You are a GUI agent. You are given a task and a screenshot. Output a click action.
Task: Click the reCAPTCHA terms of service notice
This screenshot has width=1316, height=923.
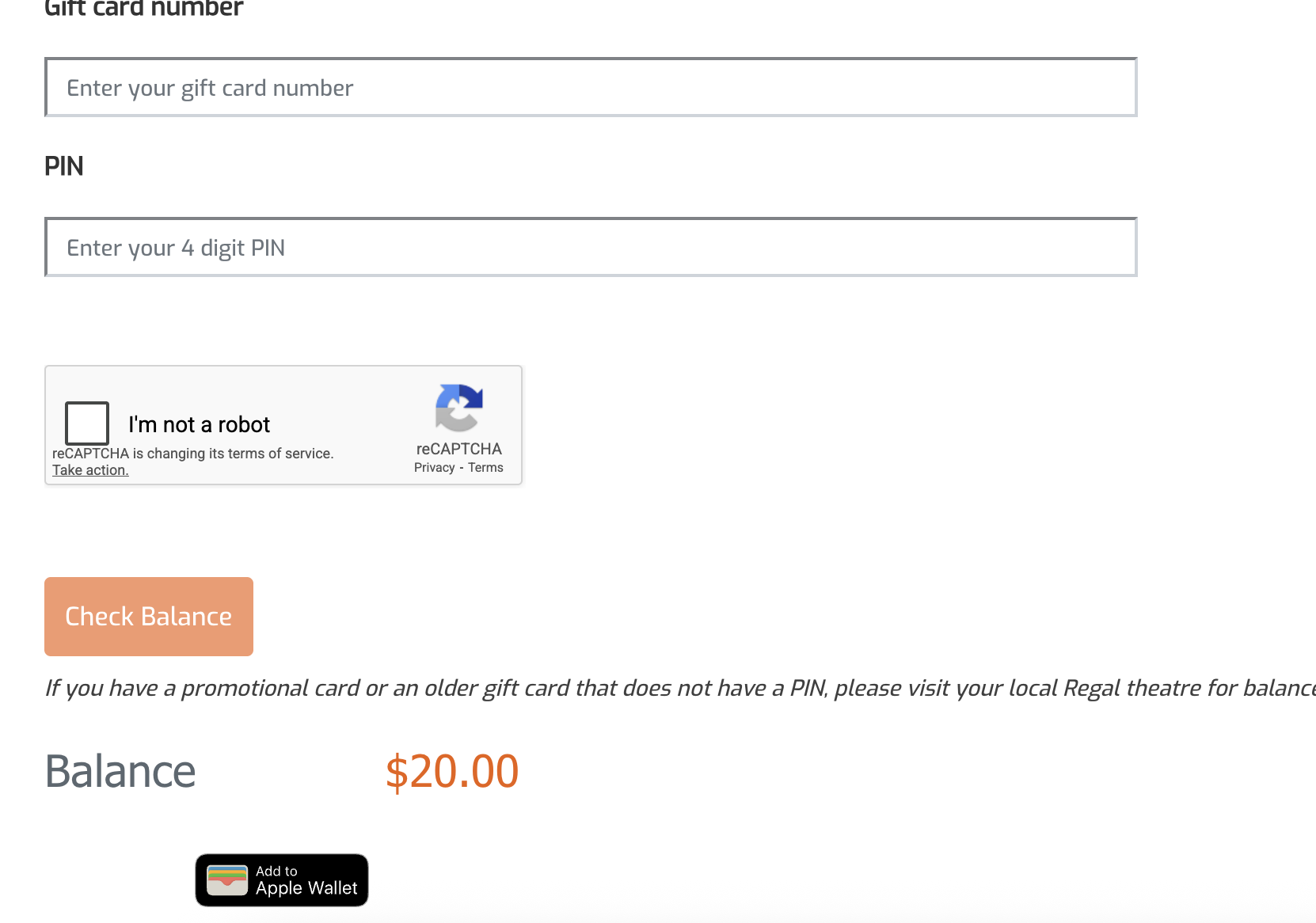(x=192, y=454)
